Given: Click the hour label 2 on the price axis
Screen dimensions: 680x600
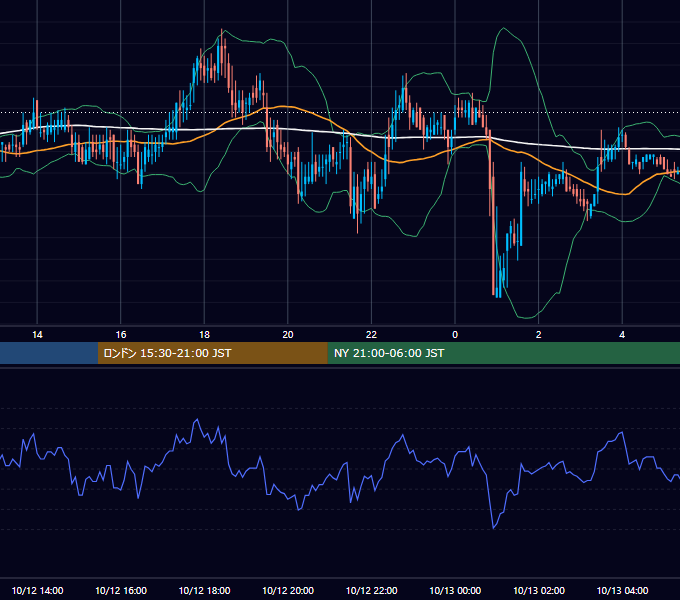Looking at the screenshot, I should (x=539, y=335).
